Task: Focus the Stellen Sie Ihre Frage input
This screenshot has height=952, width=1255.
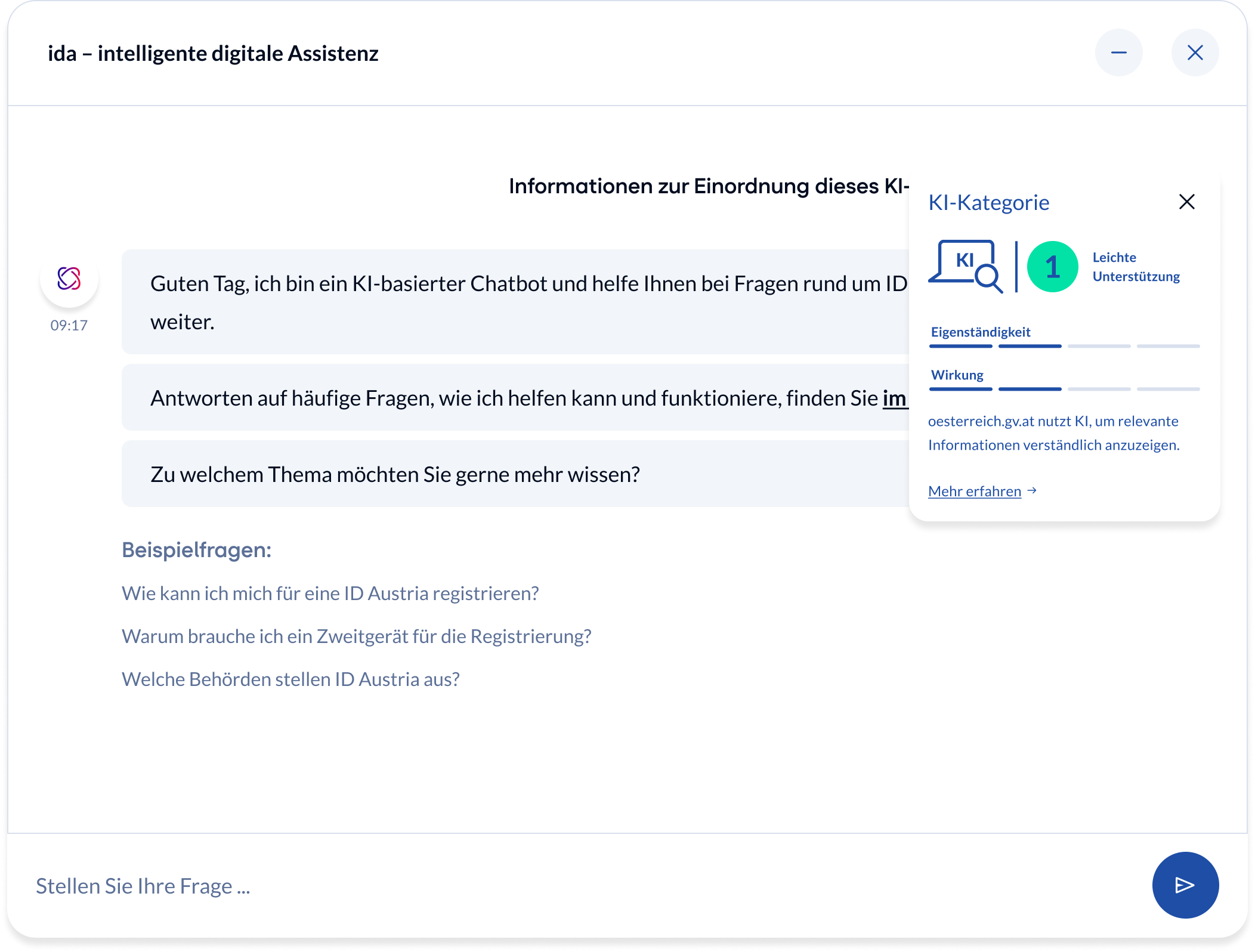Action: [585, 886]
